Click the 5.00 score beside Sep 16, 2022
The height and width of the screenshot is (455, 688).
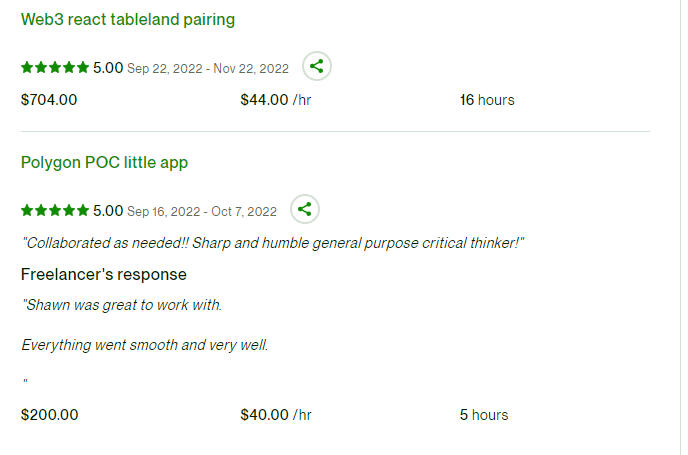point(108,211)
